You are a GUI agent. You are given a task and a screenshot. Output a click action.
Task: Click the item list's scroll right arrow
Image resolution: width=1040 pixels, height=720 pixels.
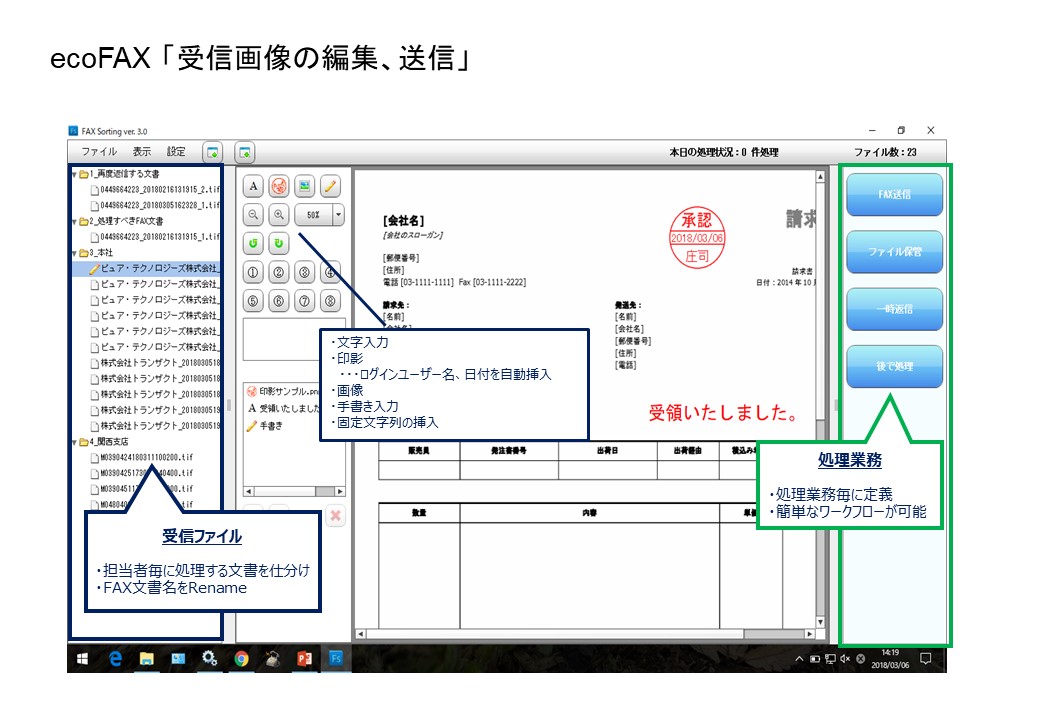(x=340, y=491)
